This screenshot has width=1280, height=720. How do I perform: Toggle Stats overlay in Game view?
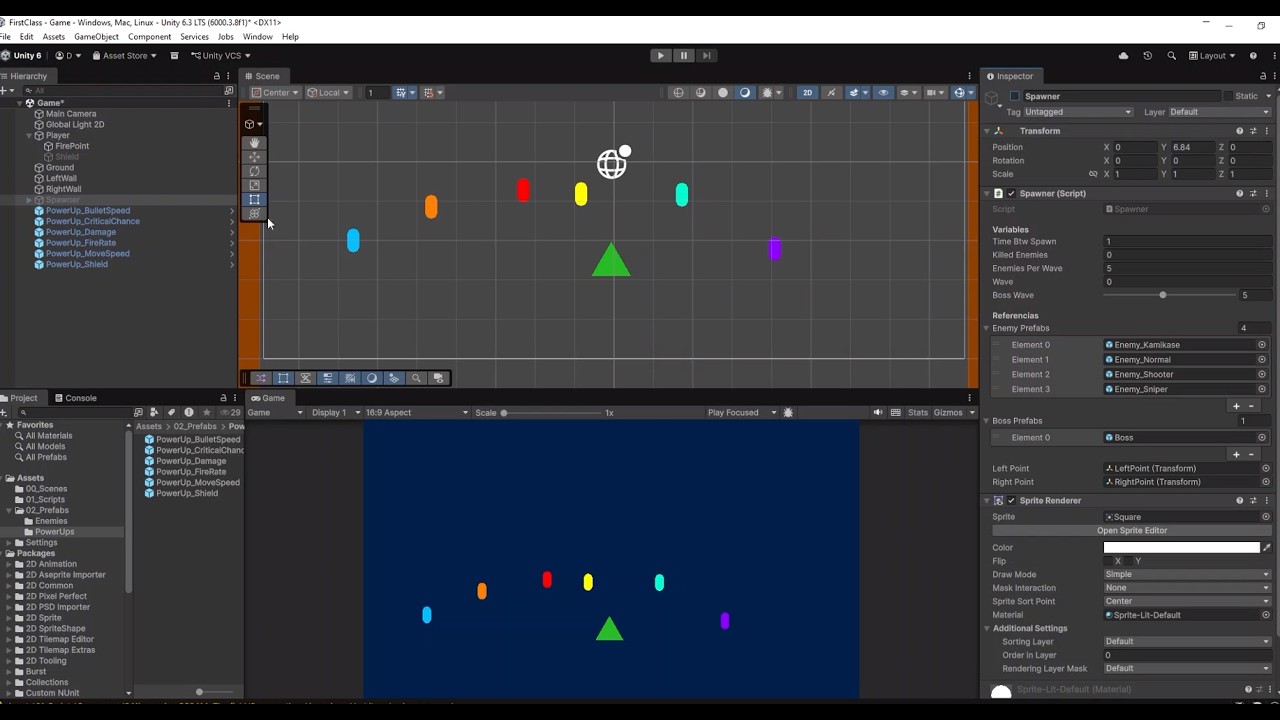(918, 412)
